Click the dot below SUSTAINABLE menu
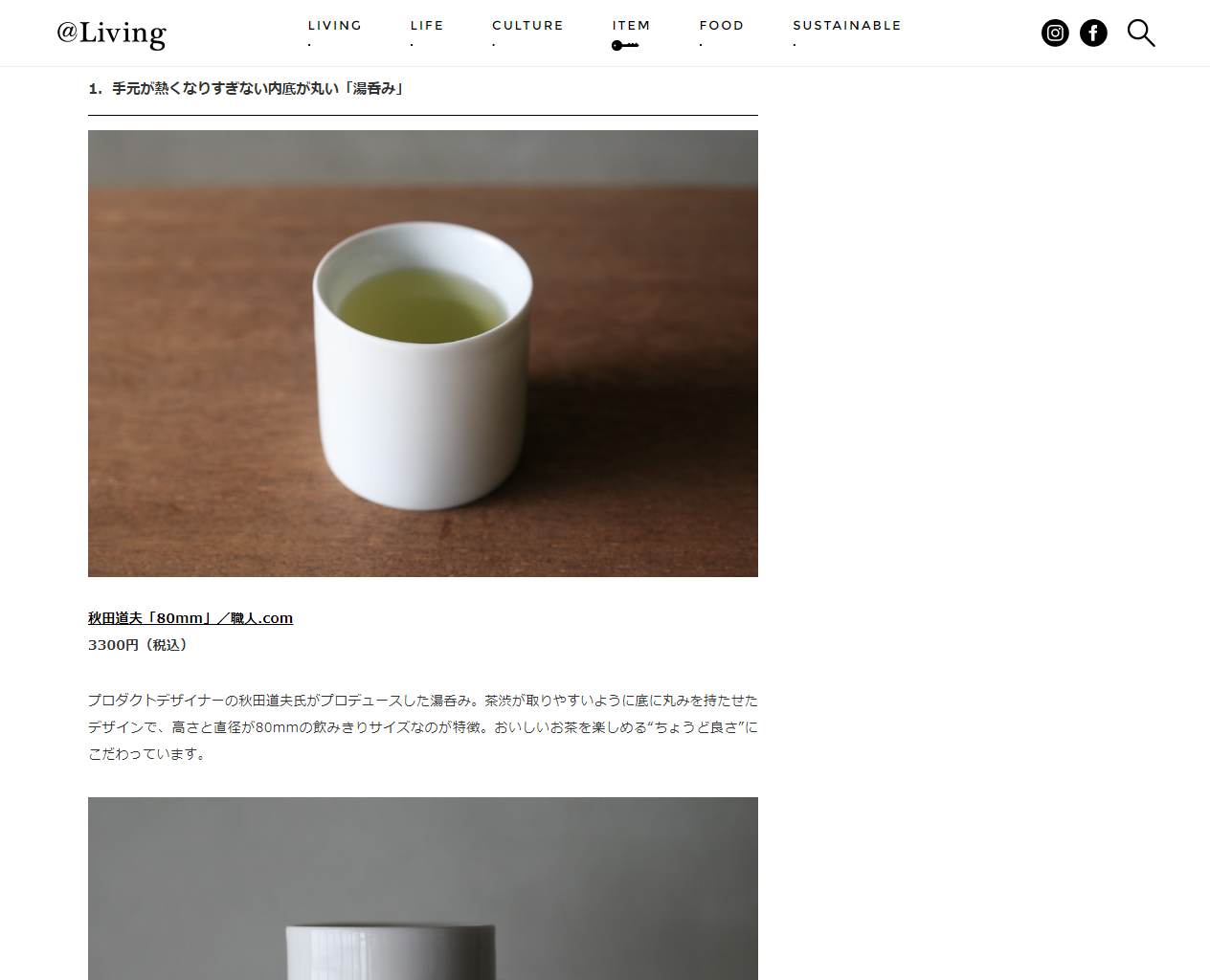The image size is (1210, 980). 795,45
